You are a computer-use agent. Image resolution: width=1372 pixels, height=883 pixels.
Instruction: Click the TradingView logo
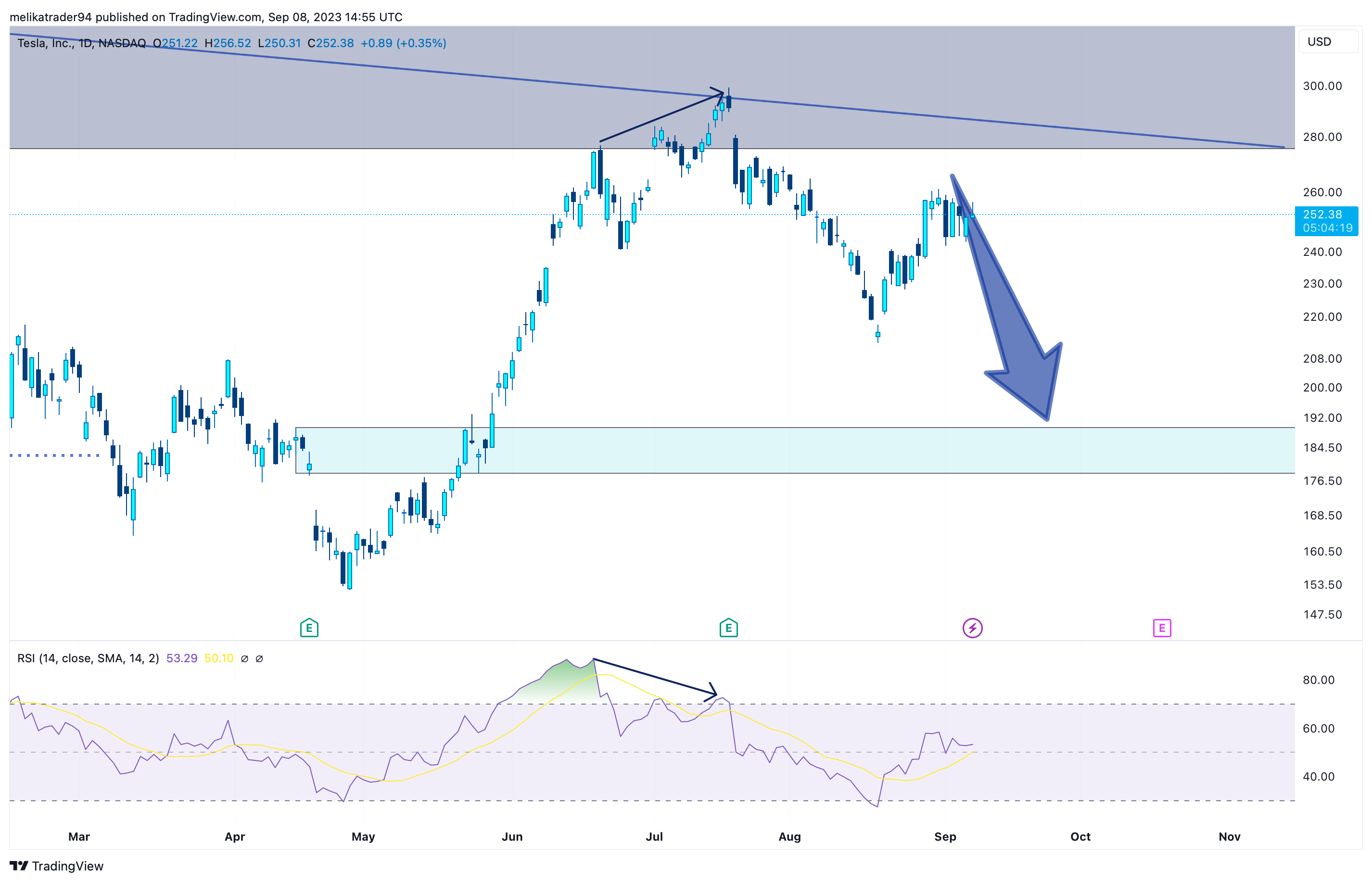(x=57, y=866)
